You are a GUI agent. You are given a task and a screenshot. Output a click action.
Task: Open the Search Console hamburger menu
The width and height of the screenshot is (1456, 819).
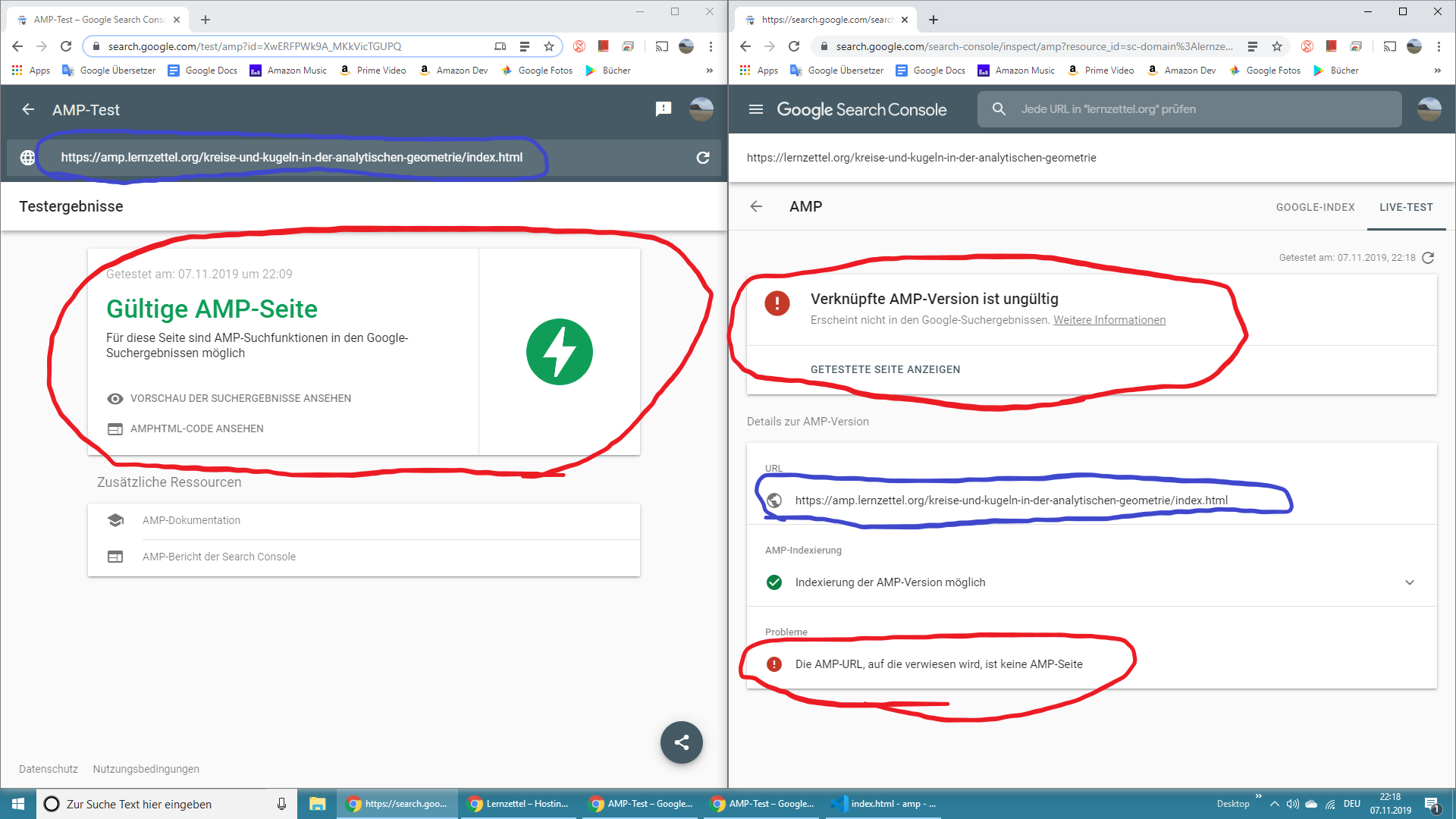tap(755, 109)
